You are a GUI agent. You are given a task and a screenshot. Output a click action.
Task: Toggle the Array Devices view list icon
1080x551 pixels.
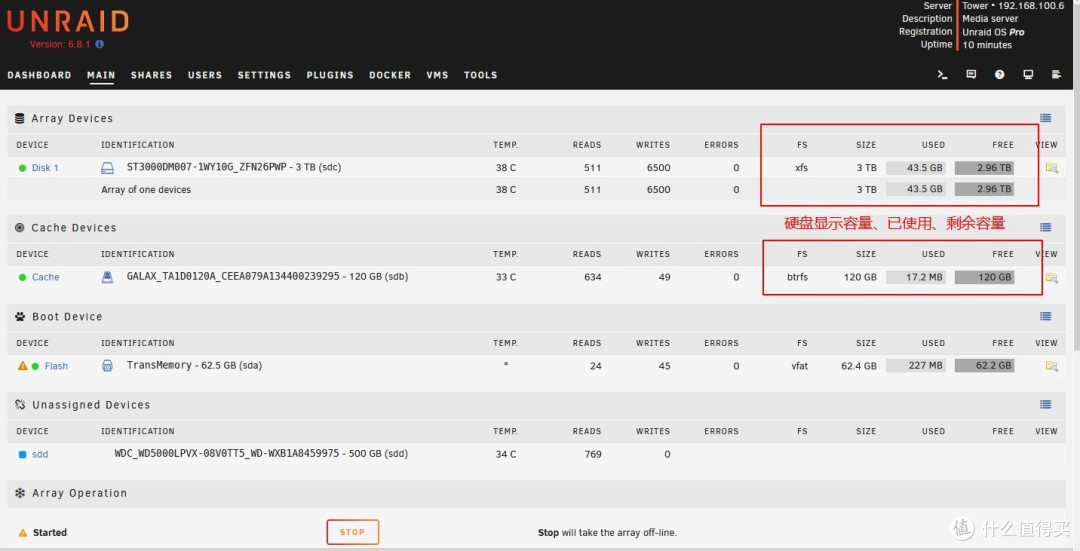(1045, 118)
